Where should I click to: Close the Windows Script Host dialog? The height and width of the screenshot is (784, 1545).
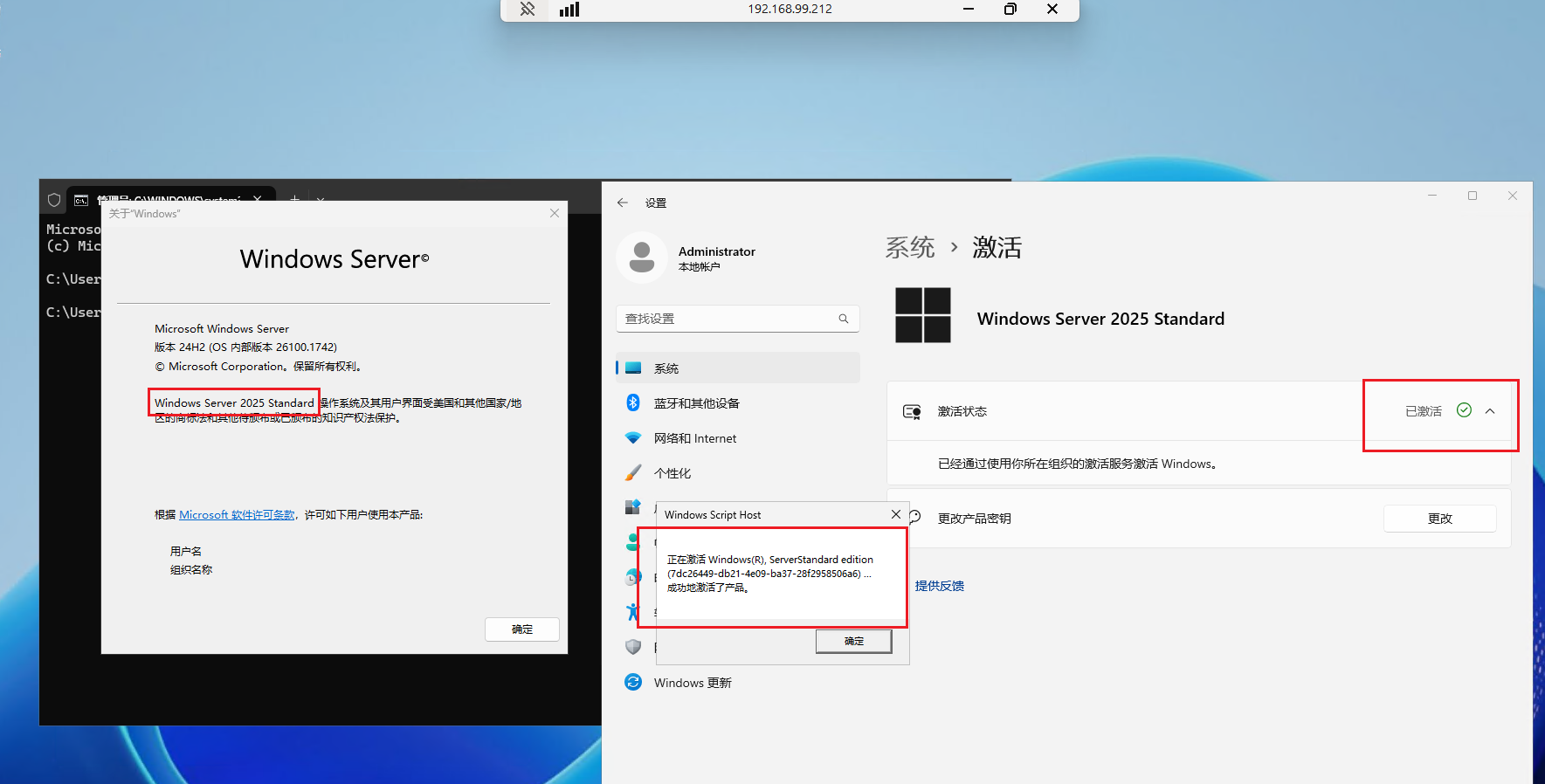click(895, 514)
